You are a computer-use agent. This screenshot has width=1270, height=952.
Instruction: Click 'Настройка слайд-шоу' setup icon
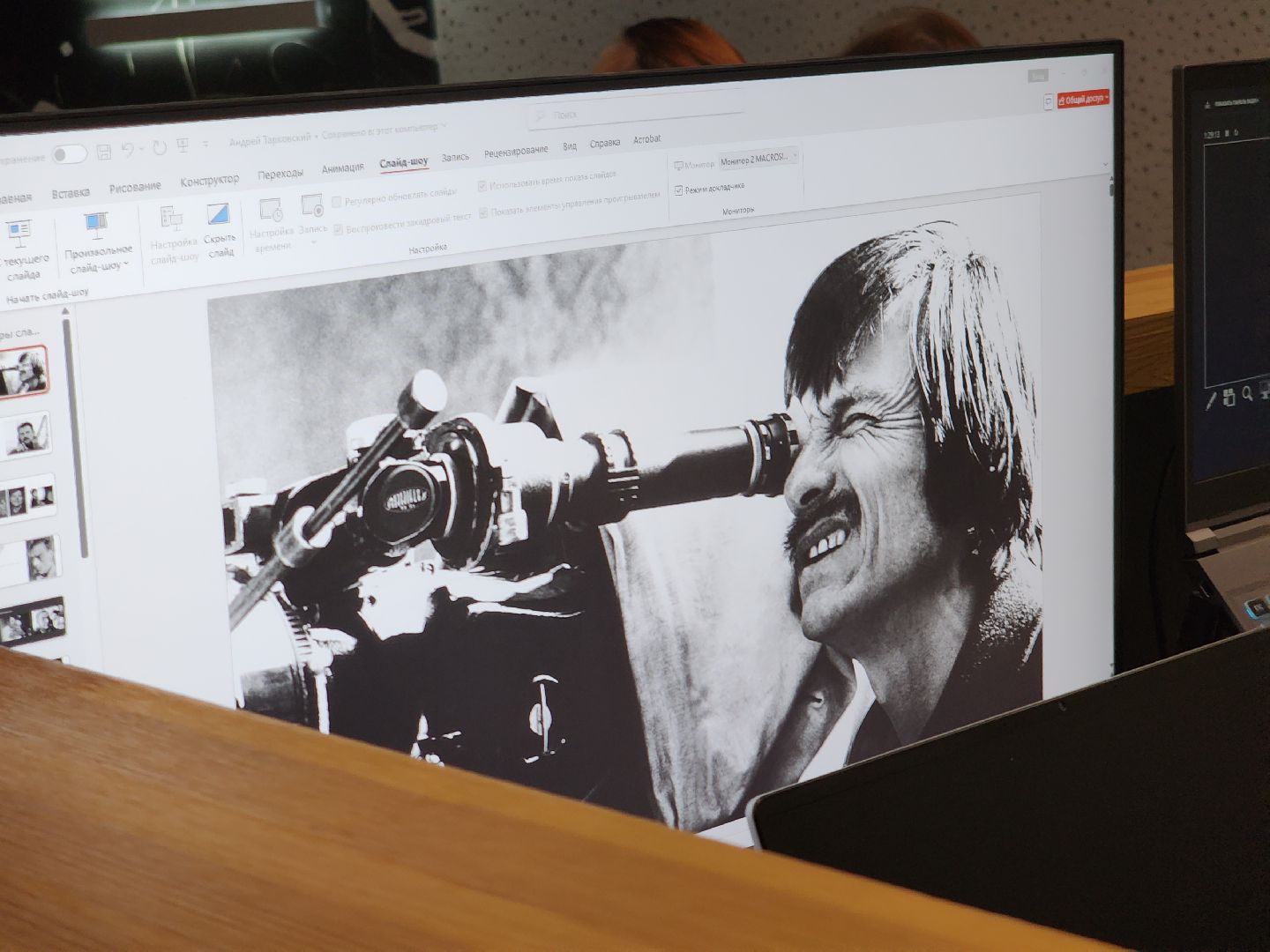pos(172,219)
